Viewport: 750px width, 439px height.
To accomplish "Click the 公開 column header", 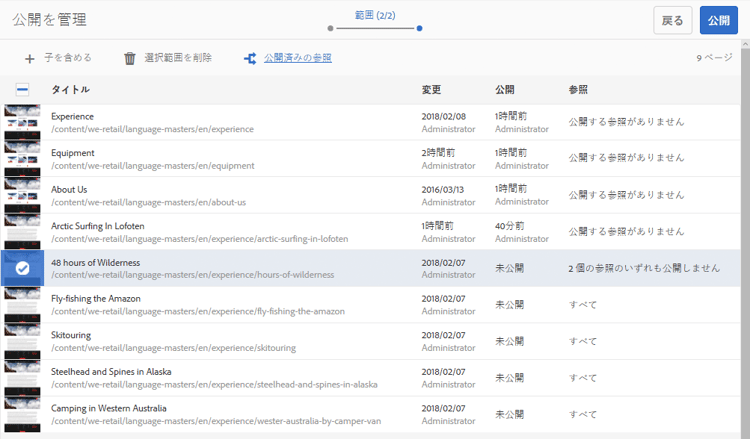I will tap(505, 89).
